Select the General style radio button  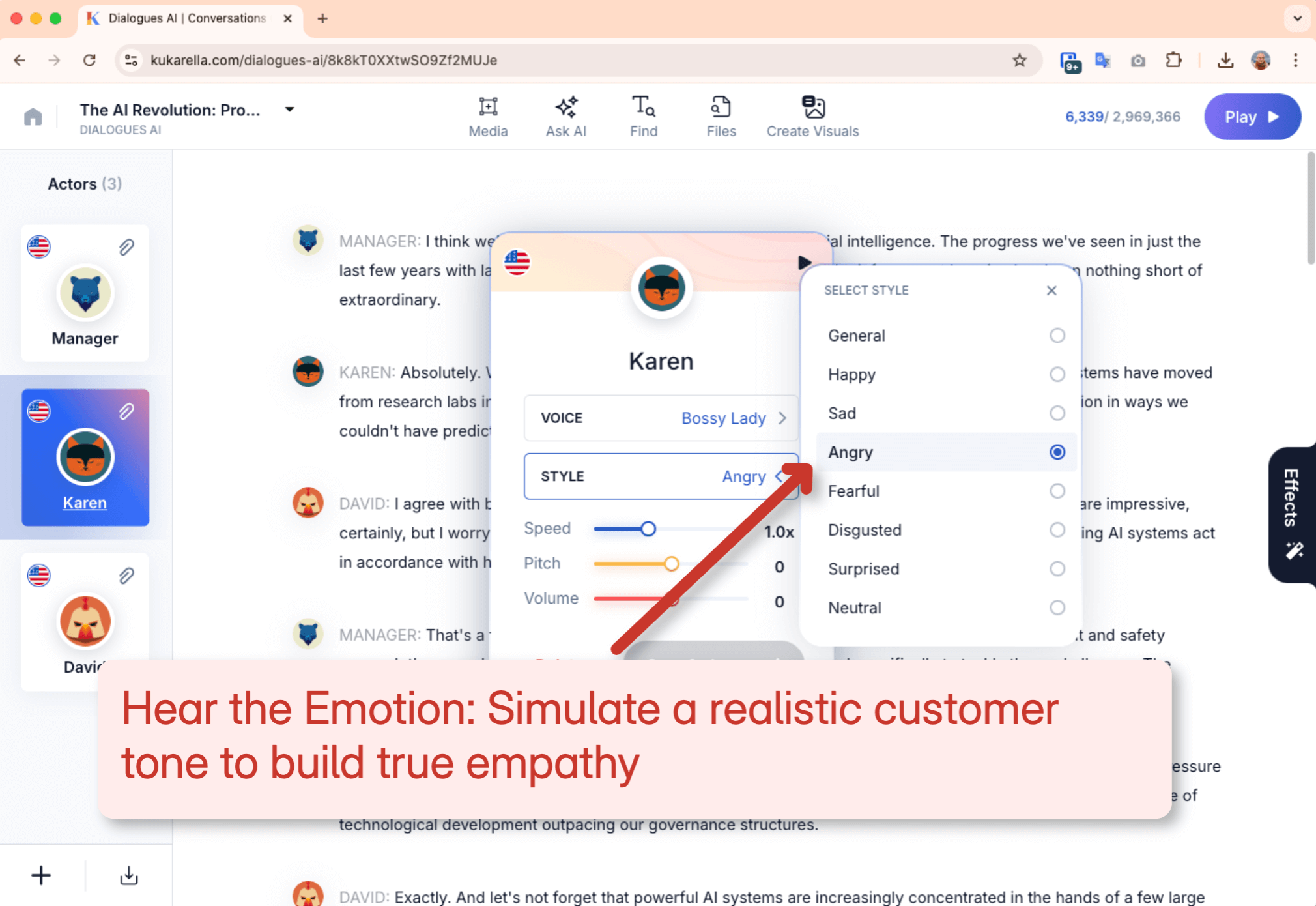[x=1057, y=336]
